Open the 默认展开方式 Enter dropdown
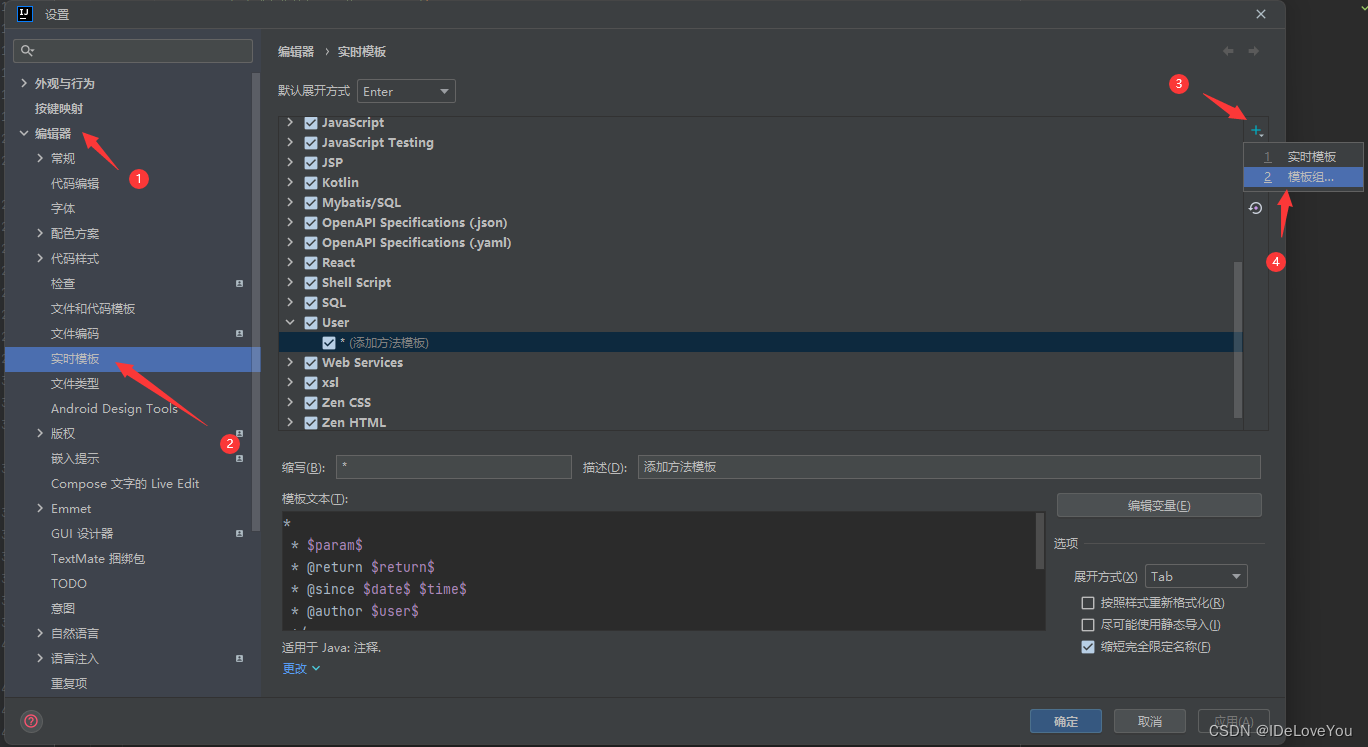Viewport: 1368px width, 747px height. tap(406, 91)
